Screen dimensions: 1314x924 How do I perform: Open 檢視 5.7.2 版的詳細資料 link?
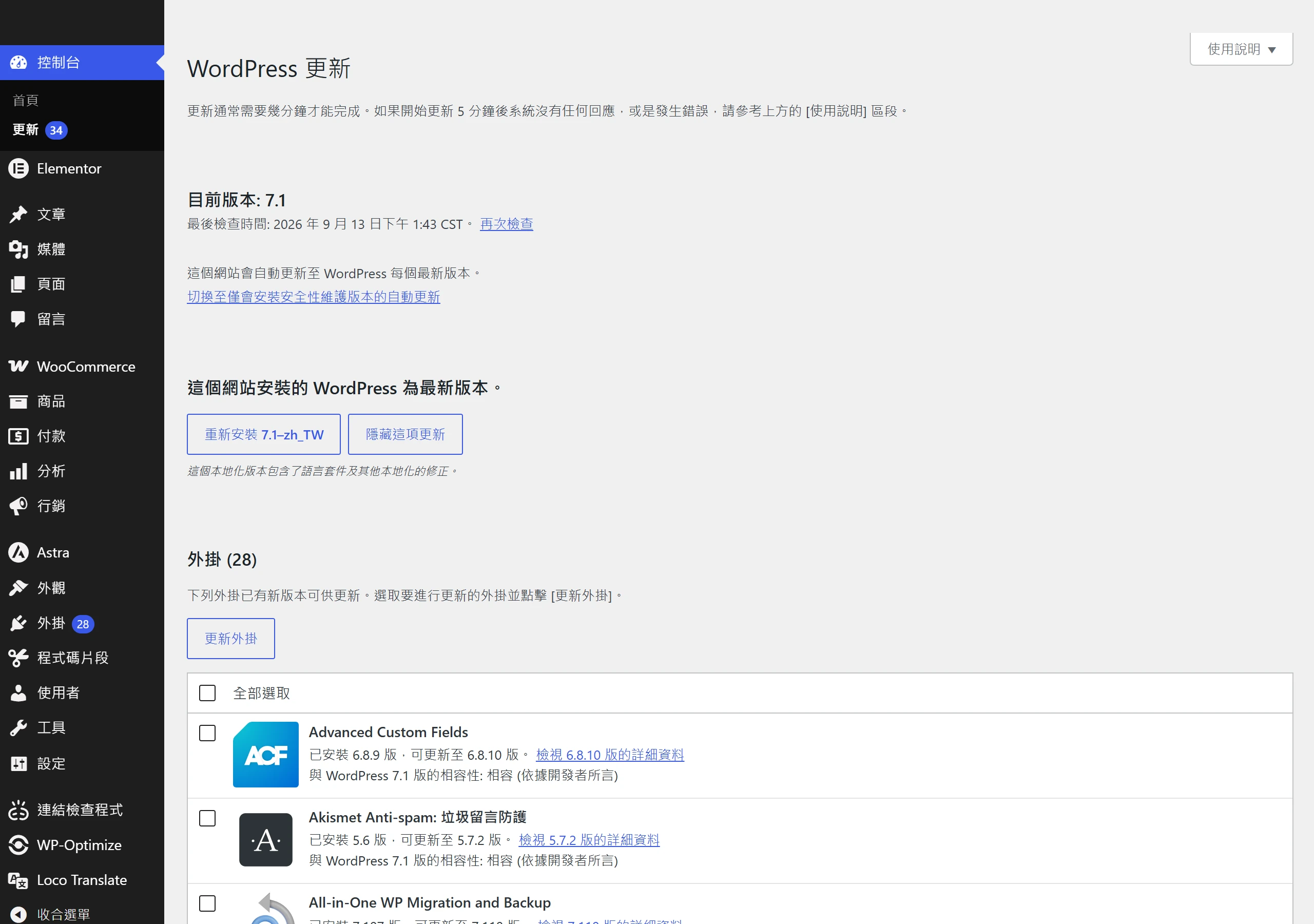(589, 840)
